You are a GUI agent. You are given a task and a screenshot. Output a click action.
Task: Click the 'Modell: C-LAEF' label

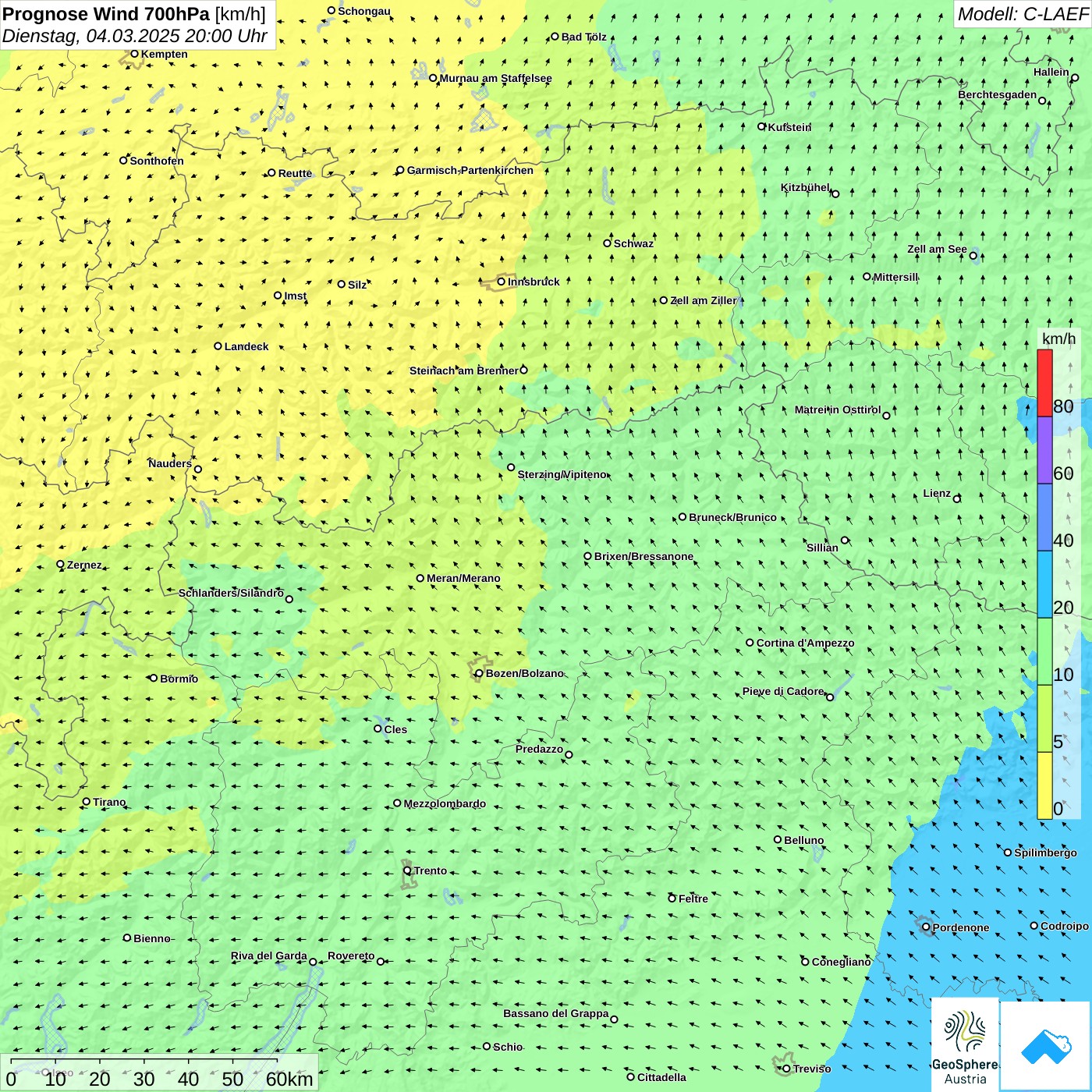pos(1023,13)
